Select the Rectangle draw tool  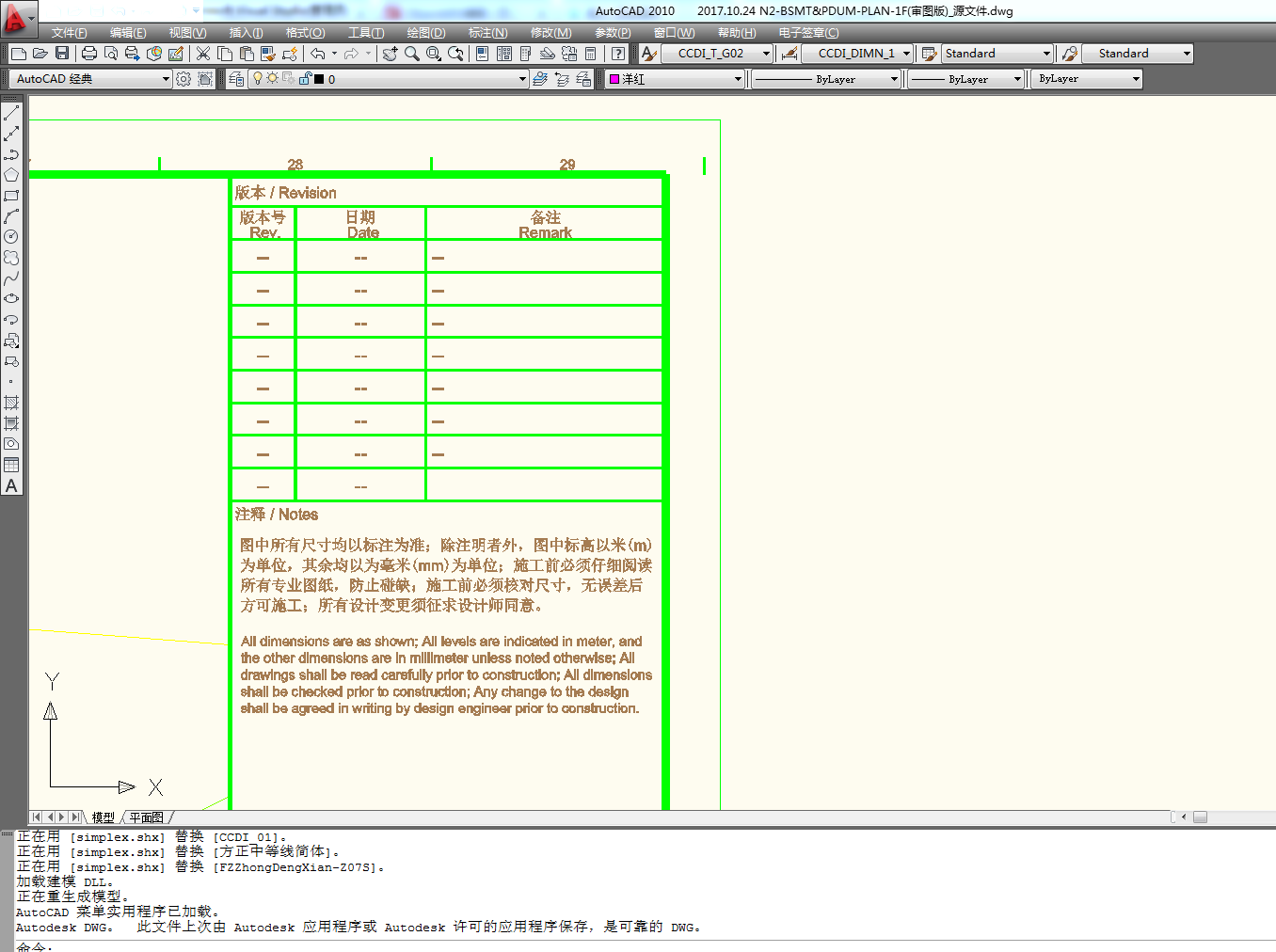[x=11, y=196]
